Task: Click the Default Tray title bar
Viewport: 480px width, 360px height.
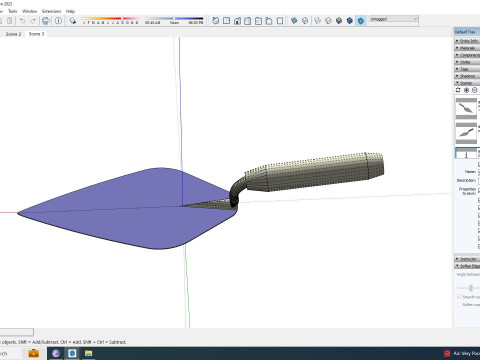Action: tap(467, 32)
